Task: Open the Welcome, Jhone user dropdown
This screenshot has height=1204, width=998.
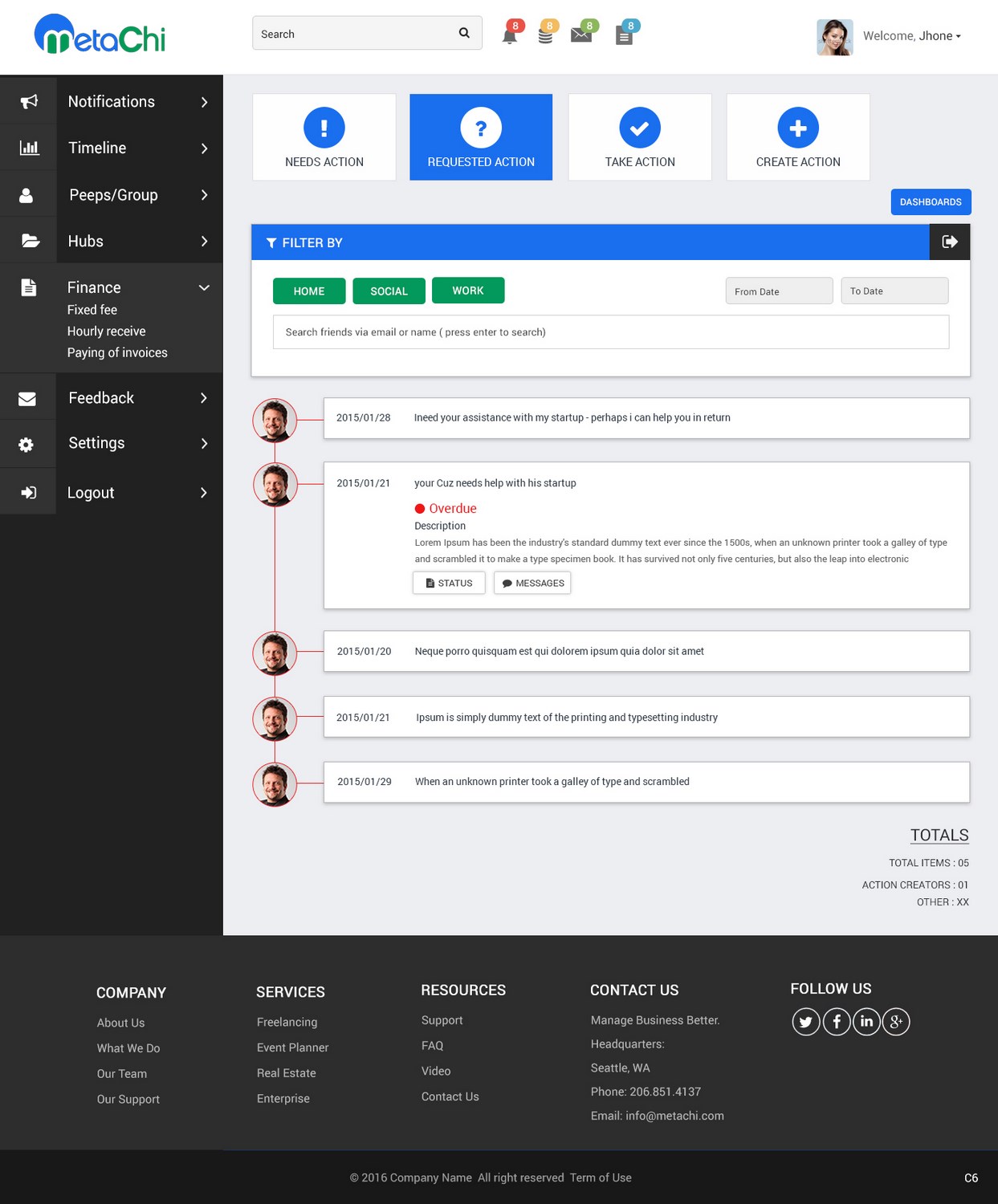Action: [x=912, y=36]
